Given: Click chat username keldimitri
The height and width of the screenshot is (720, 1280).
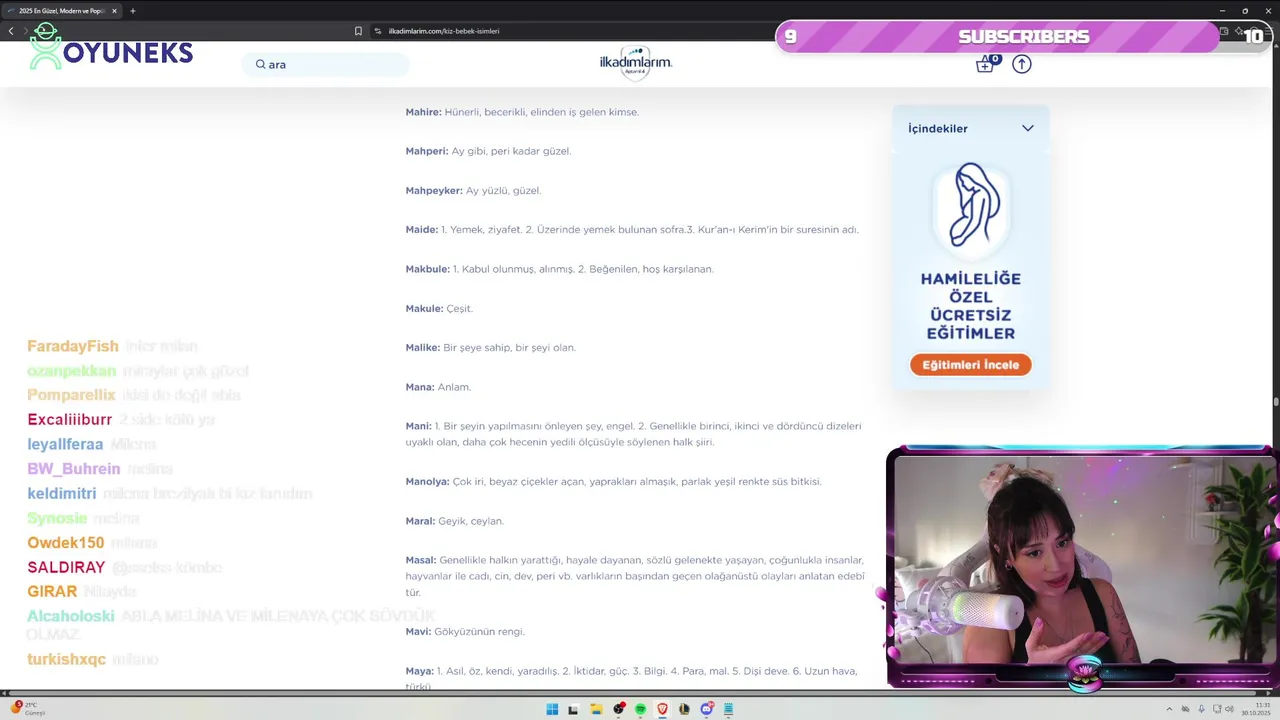Looking at the screenshot, I should (62, 494).
